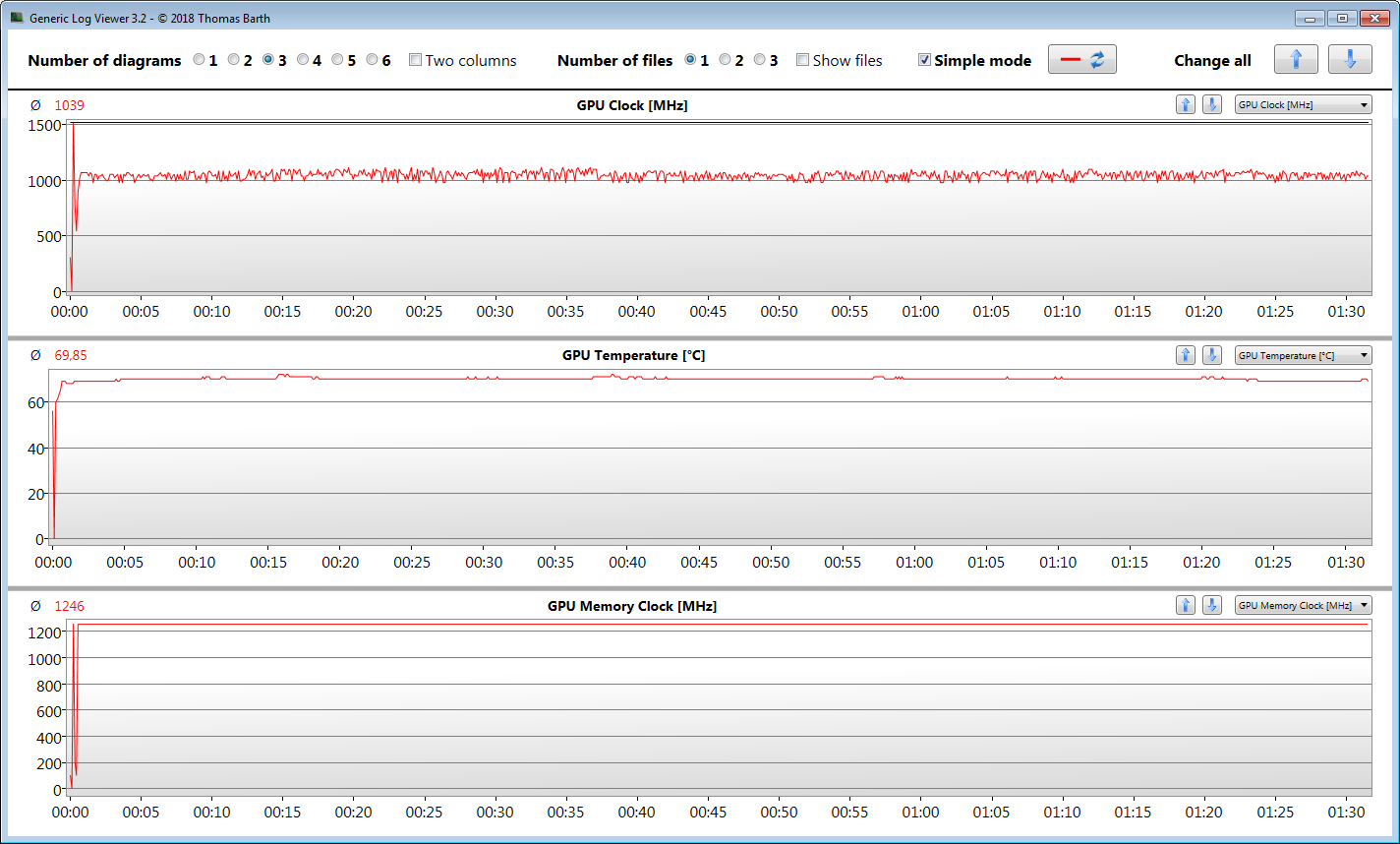The image size is (1400, 844).
Task: Open the GPU Memory Clock [MHz] dropdown
Action: 1303,605
